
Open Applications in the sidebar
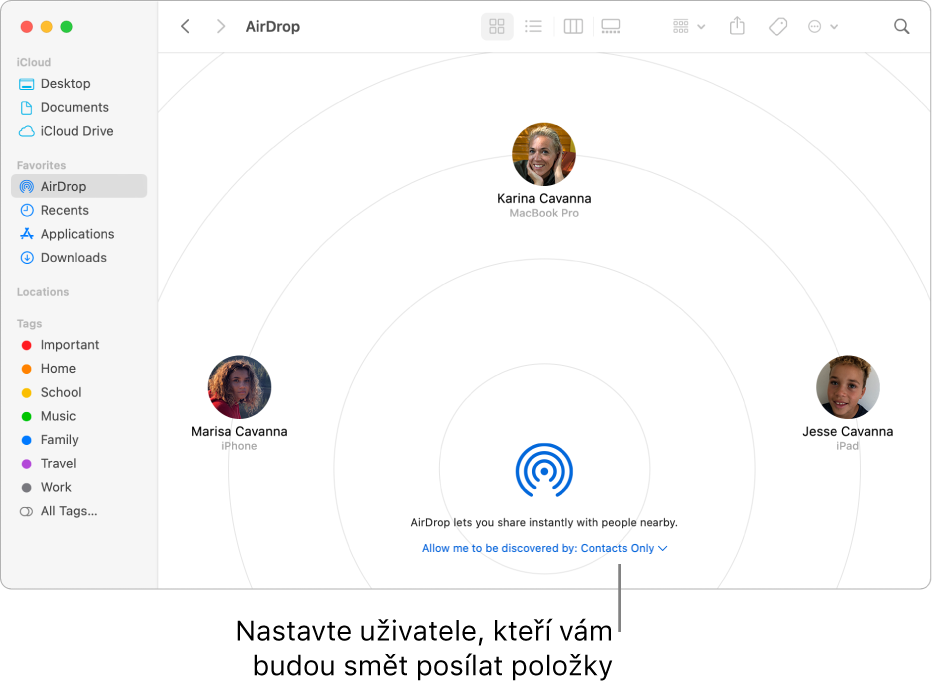(79, 234)
